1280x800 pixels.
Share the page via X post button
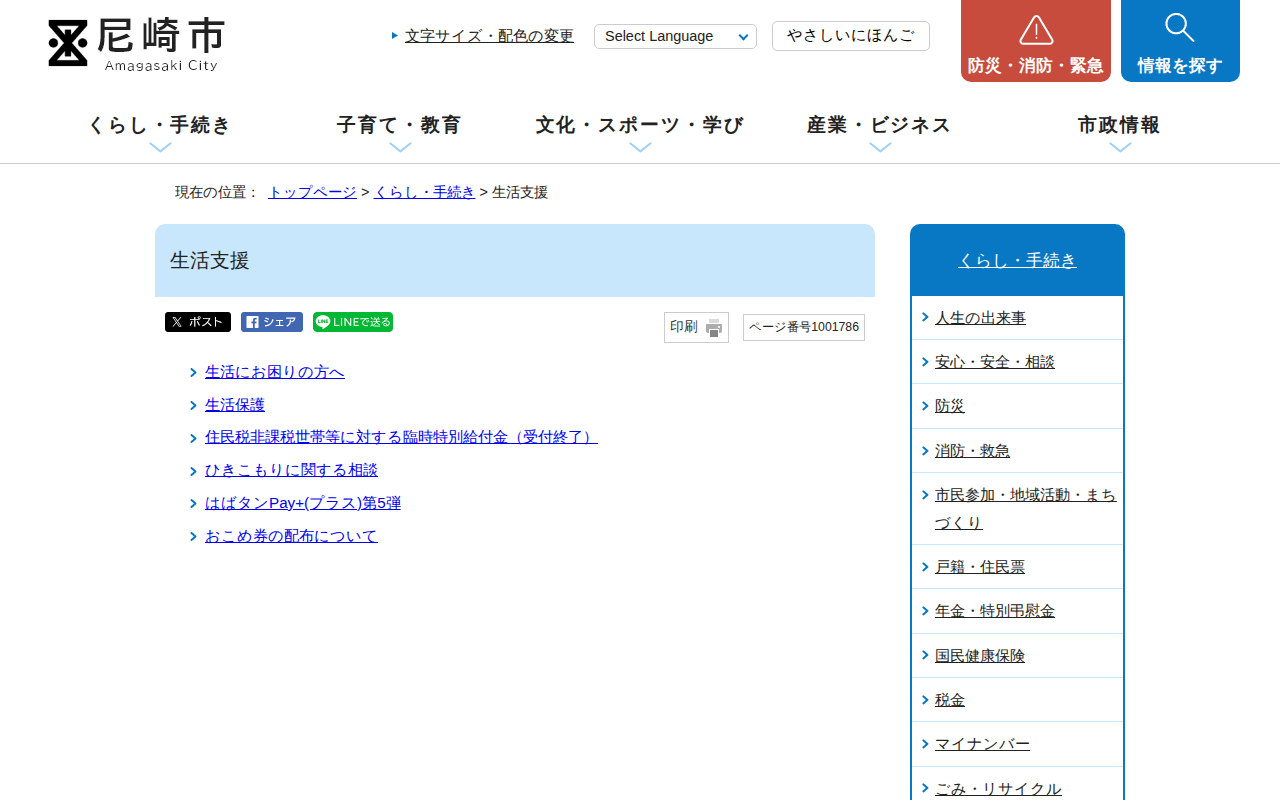pyautogui.click(x=198, y=322)
